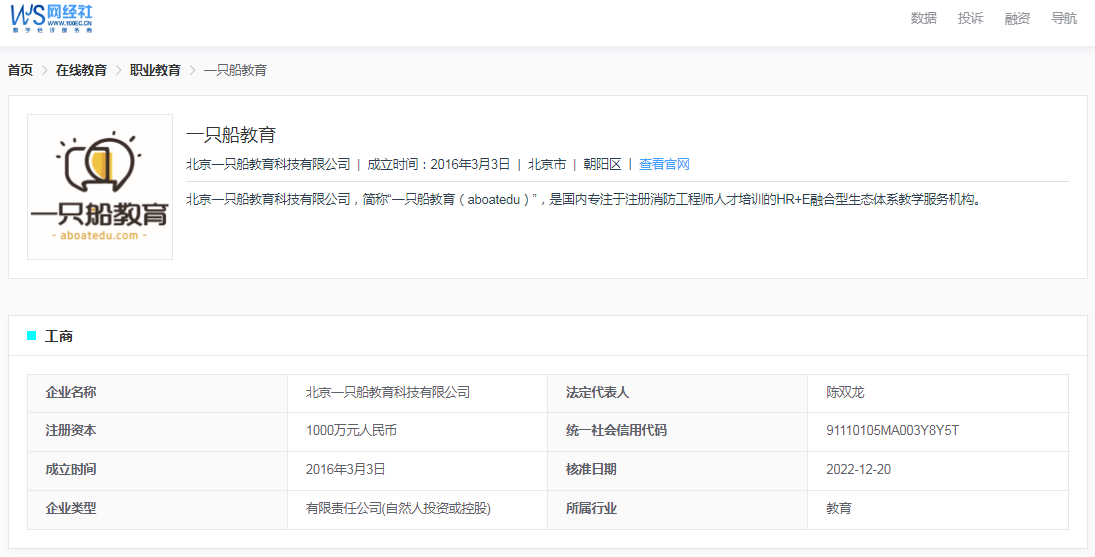Select the 91110105MA003Y8Y5T code cell
1095x557 pixels.
[938, 431]
